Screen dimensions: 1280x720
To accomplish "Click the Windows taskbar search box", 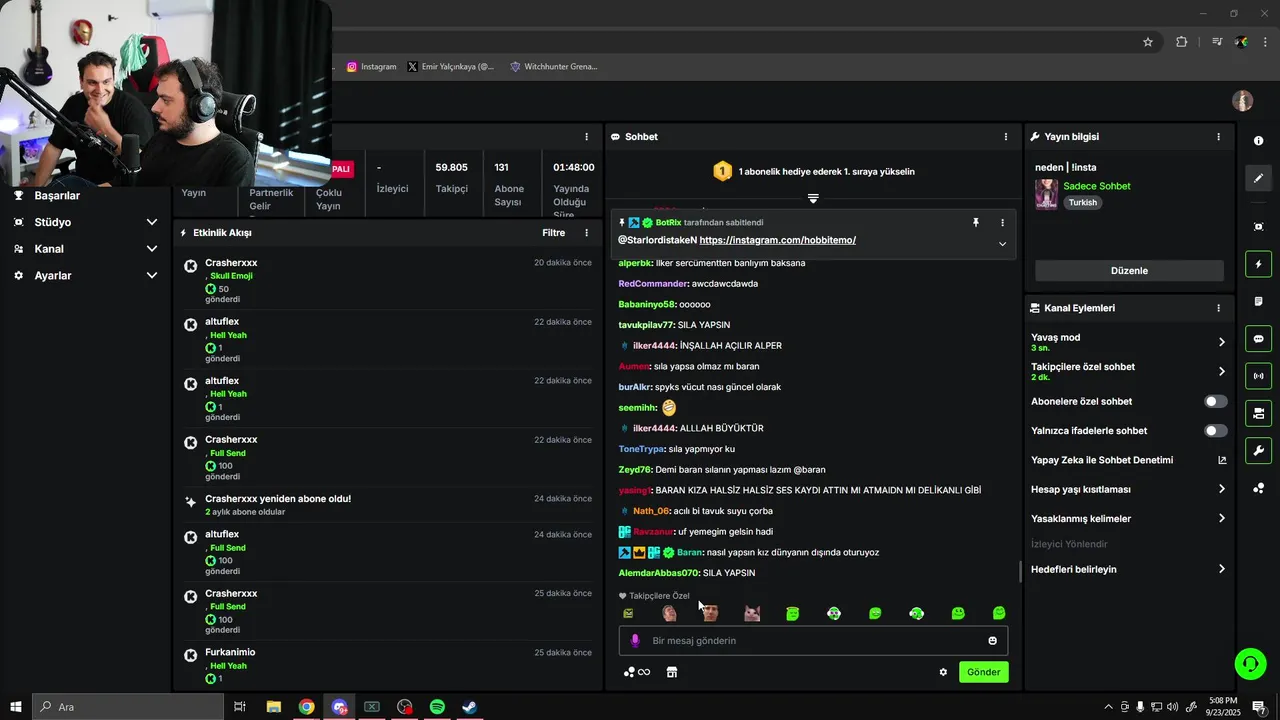I will pos(128,707).
